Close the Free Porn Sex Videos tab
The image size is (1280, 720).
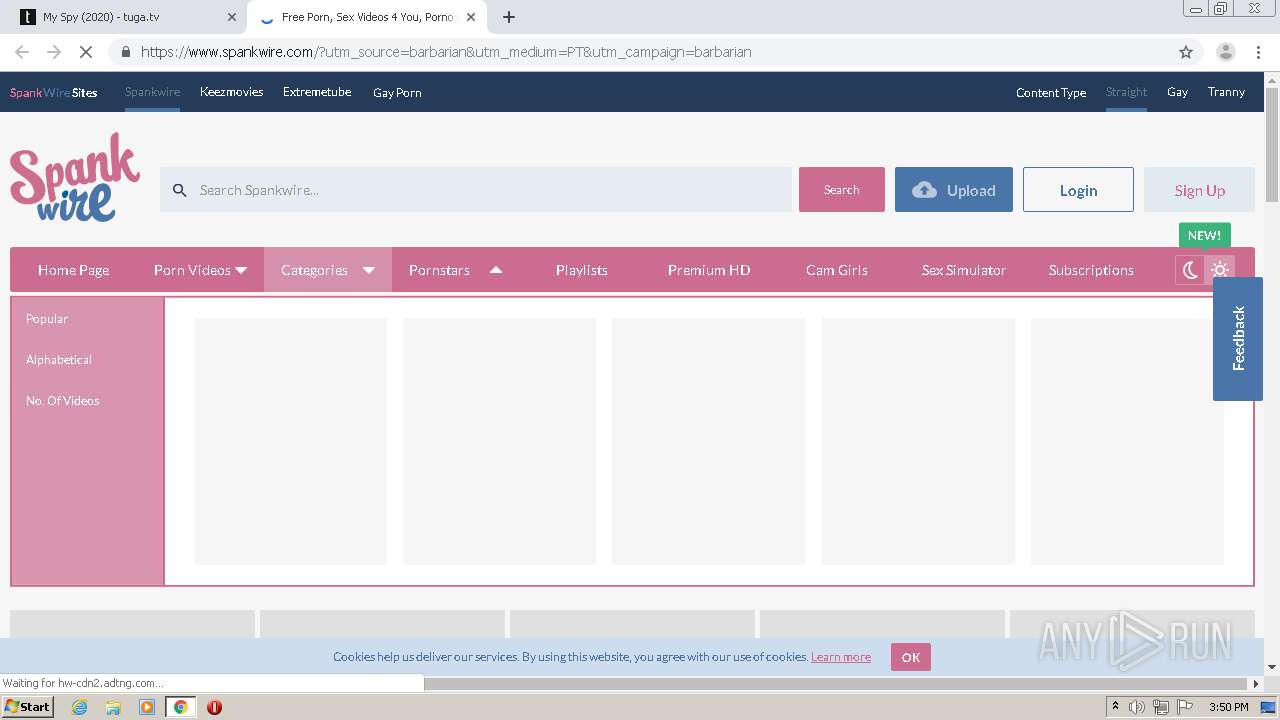click(x=471, y=17)
